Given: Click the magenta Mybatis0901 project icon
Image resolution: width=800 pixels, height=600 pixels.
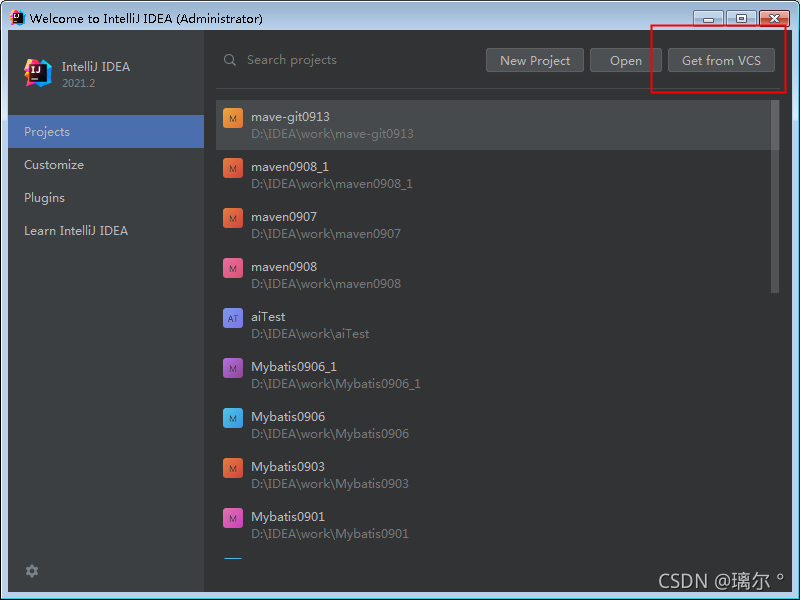Looking at the screenshot, I should tap(233, 518).
